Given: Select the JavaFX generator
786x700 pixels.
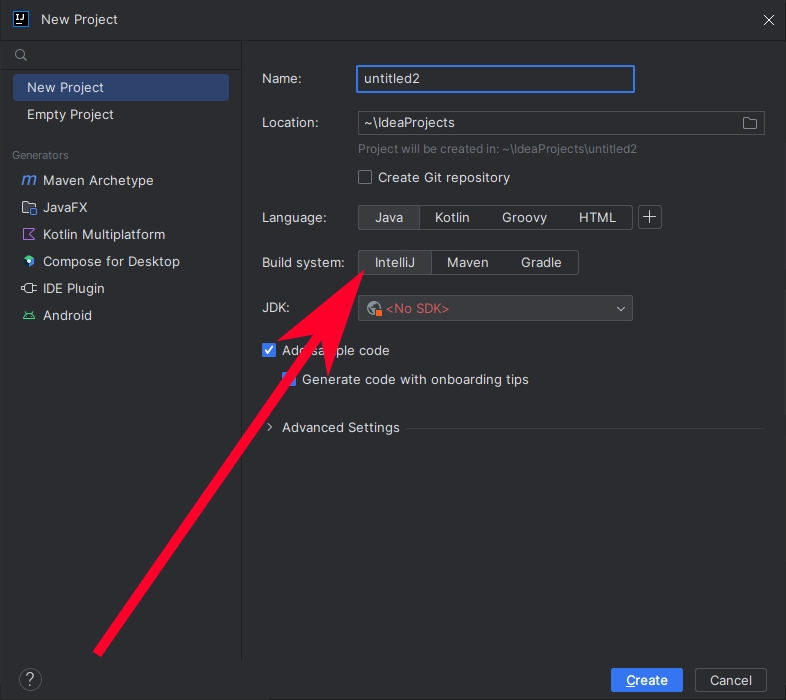Looking at the screenshot, I should [55, 207].
